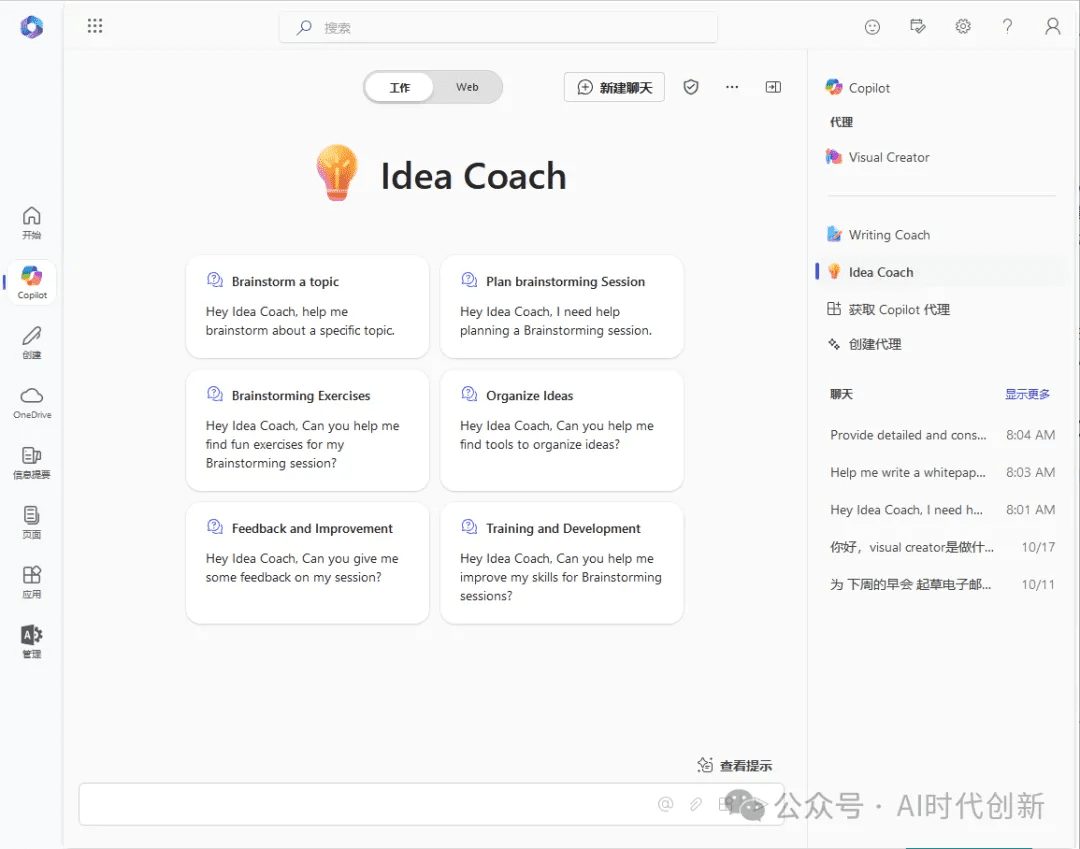Open 获取 Copilot 代理
Image resolution: width=1080 pixels, height=849 pixels.
tap(889, 309)
